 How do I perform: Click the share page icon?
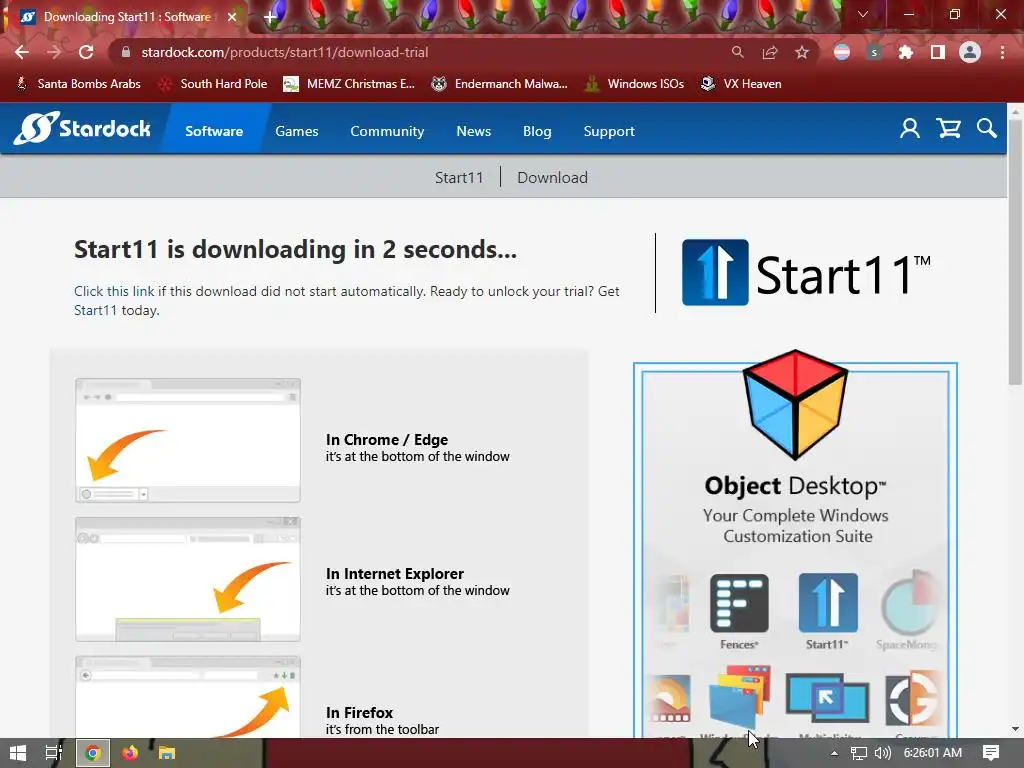point(770,52)
